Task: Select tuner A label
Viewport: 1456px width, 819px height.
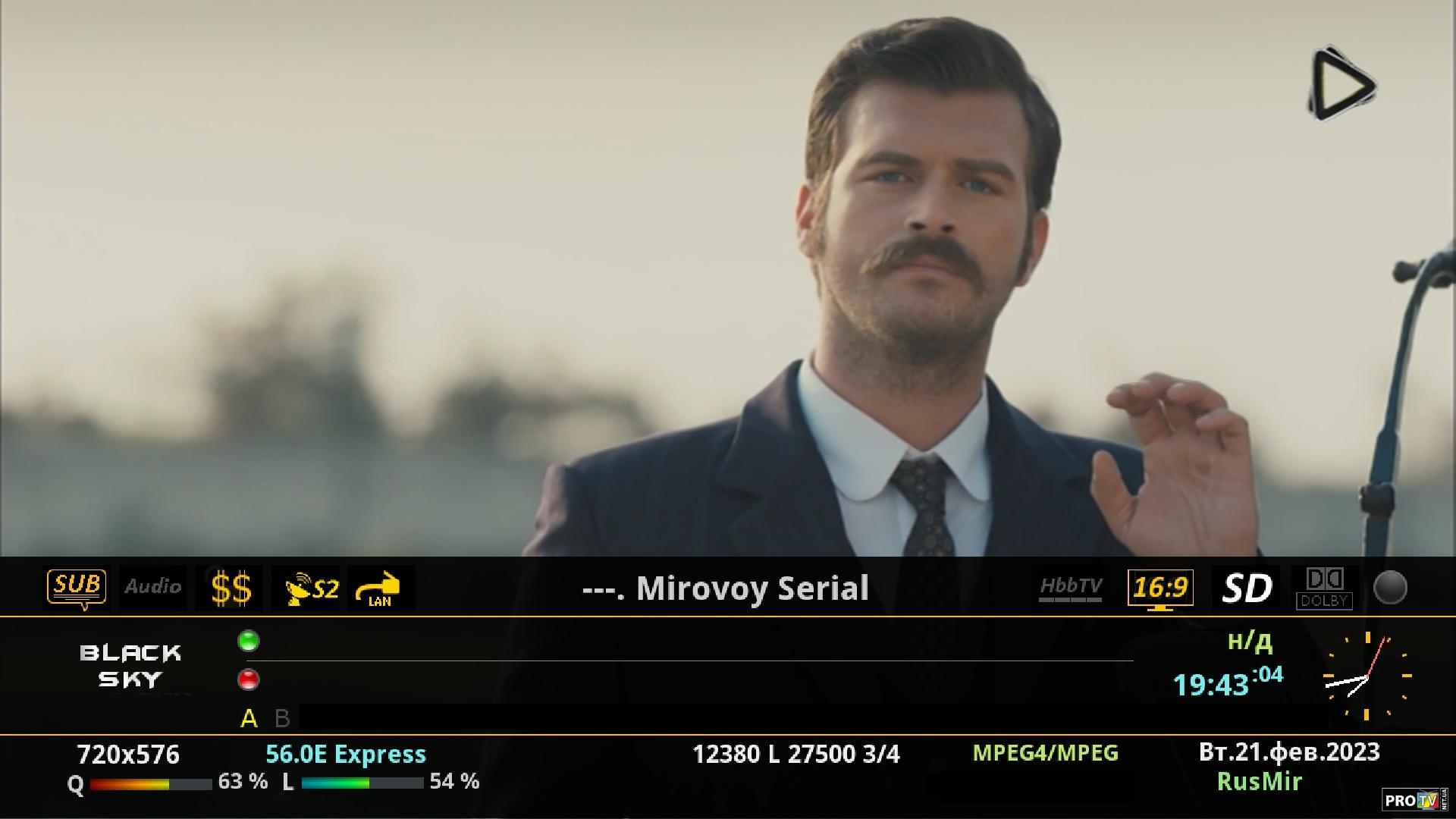Action: [x=249, y=718]
